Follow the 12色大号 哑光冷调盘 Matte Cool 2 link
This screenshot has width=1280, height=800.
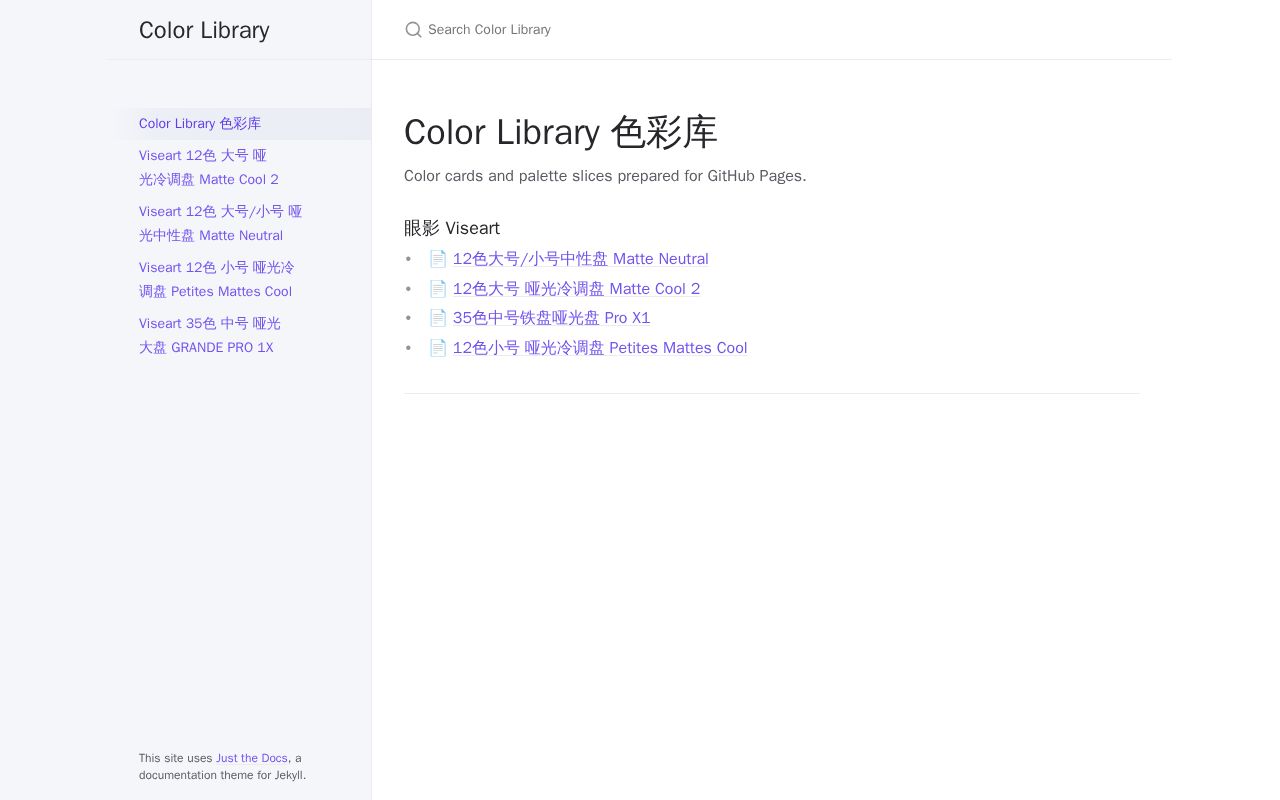576,289
